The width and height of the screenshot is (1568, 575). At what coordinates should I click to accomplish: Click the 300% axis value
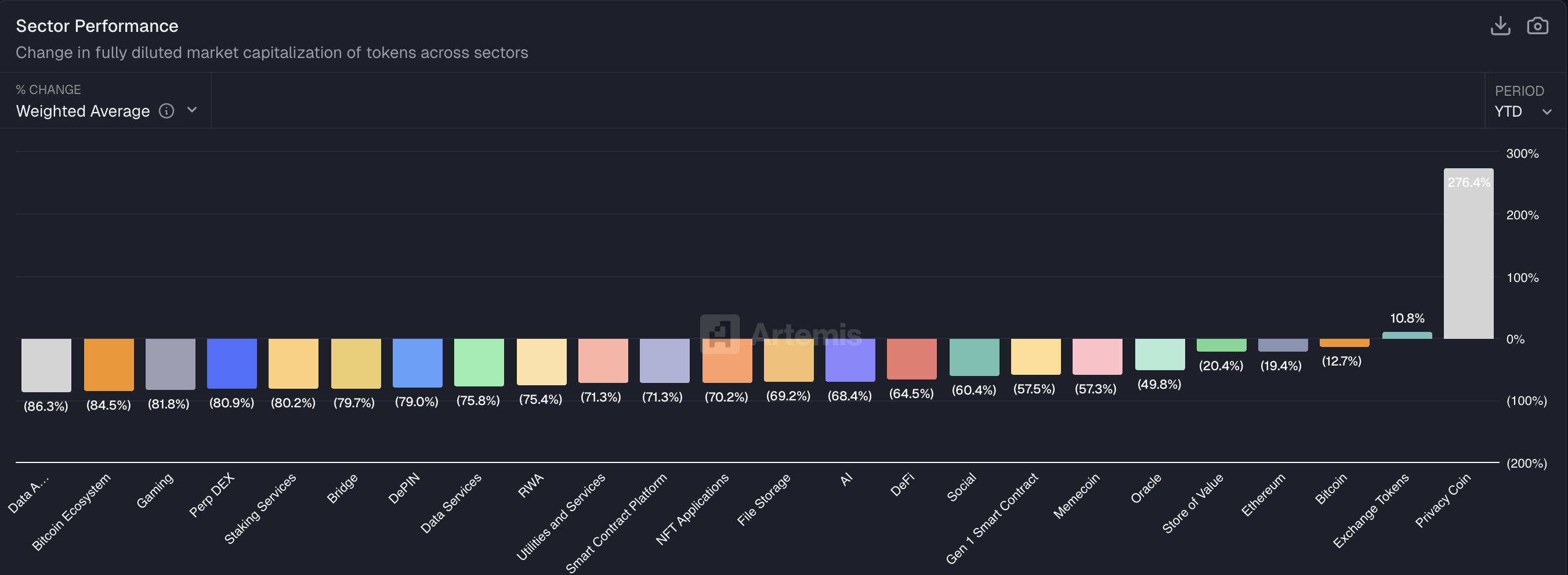point(1523,154)
